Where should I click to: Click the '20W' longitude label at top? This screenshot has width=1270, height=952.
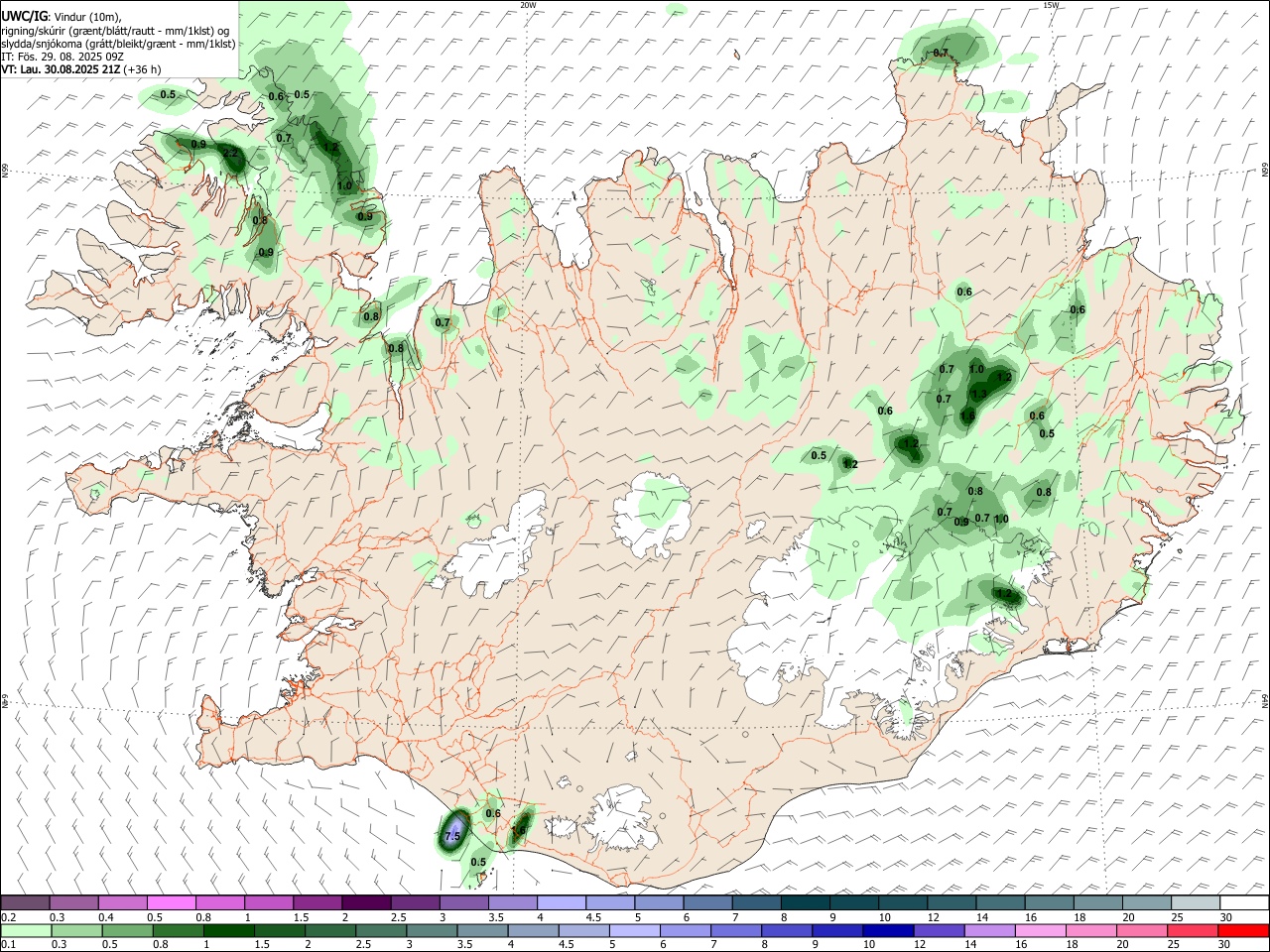(528, 5)
